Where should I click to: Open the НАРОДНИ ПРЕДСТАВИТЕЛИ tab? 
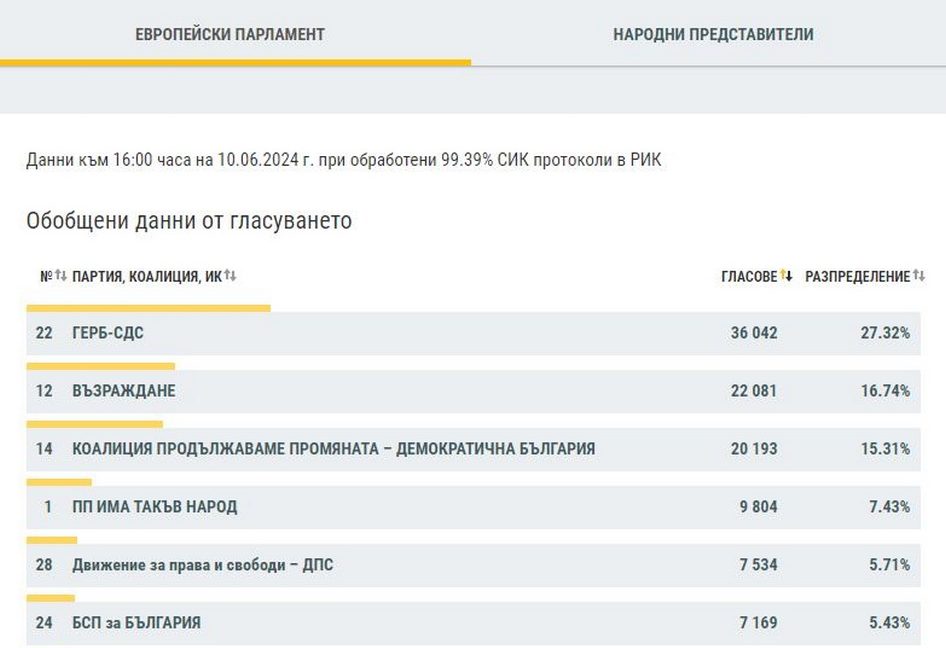pyautogui.click(x=713, y=34)
